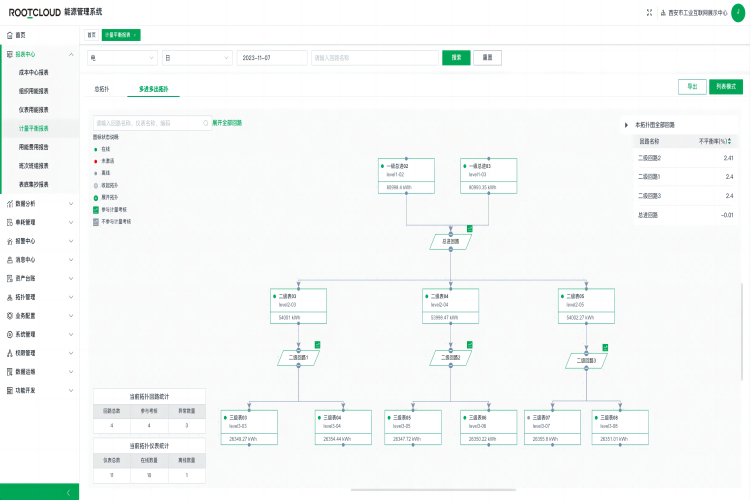
Task: Collapse the sidebar using bottom green arrow
Action: [x=67, y=492]
